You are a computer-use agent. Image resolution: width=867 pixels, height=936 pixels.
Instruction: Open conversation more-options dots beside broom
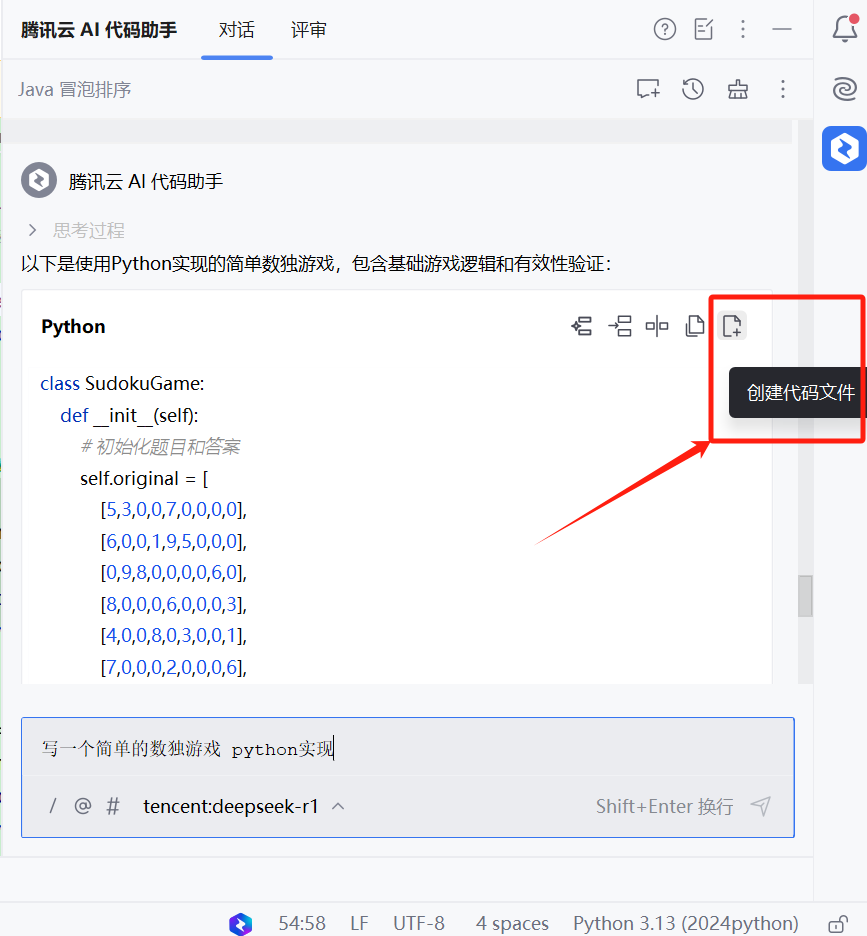point(783,90)
